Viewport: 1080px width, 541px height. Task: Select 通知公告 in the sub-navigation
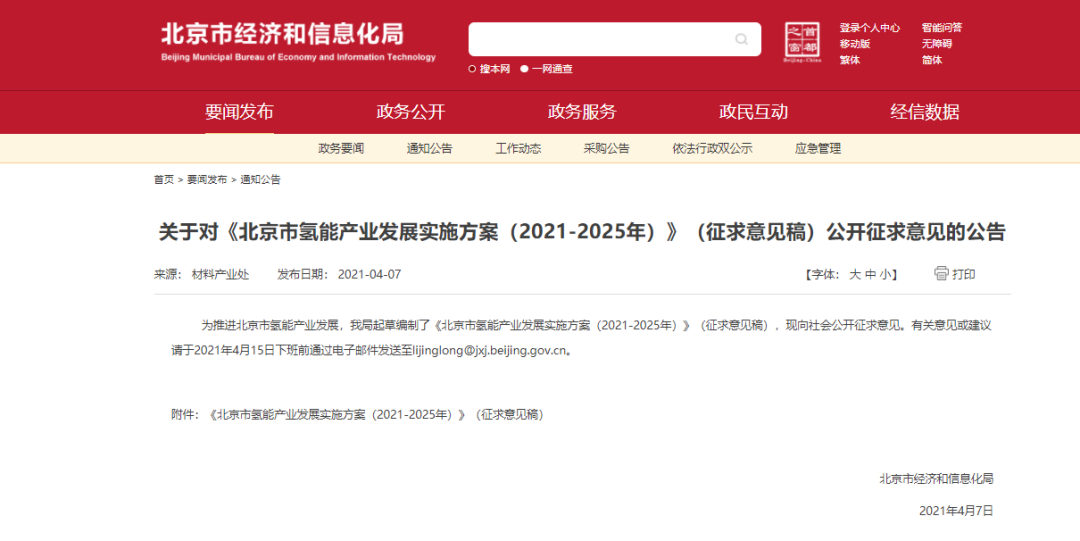(x=429, y=149)
